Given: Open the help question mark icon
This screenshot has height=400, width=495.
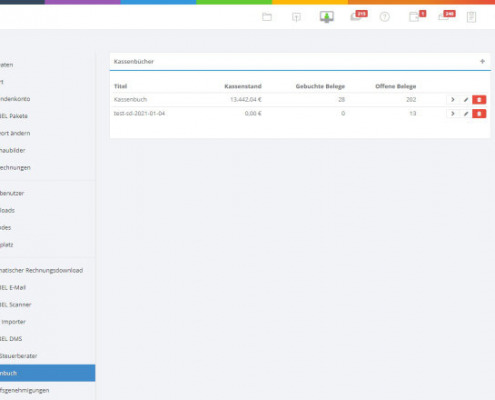Looking at the screenshot, I should (x=385, y=17).
